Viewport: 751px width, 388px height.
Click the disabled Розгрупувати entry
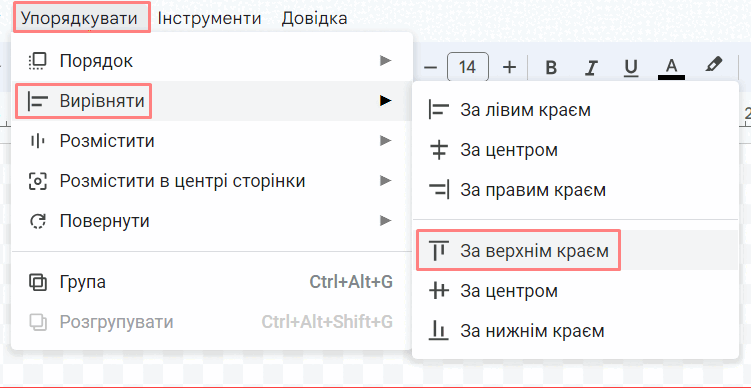211,322
